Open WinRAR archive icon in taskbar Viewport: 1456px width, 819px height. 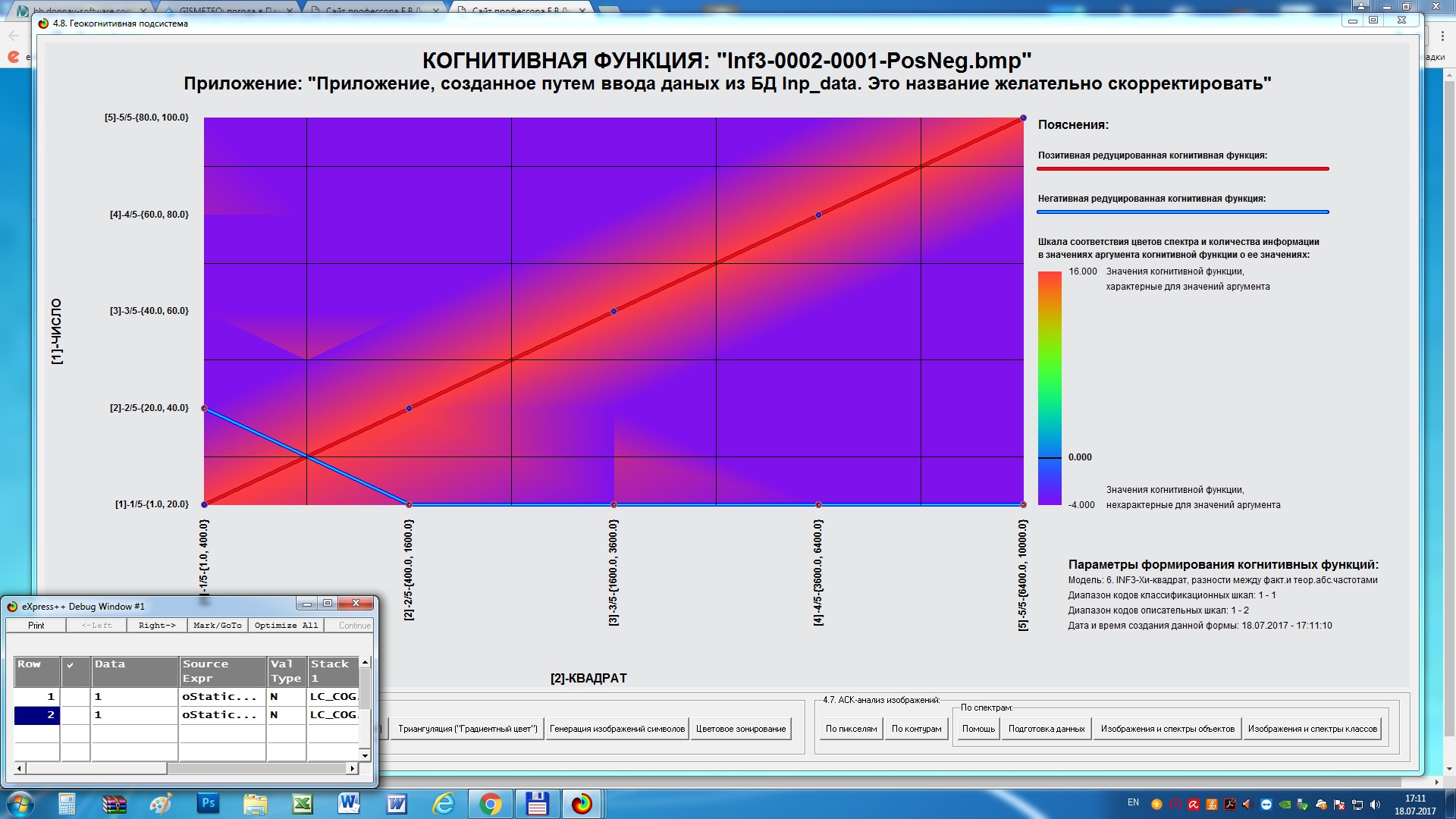115,803
